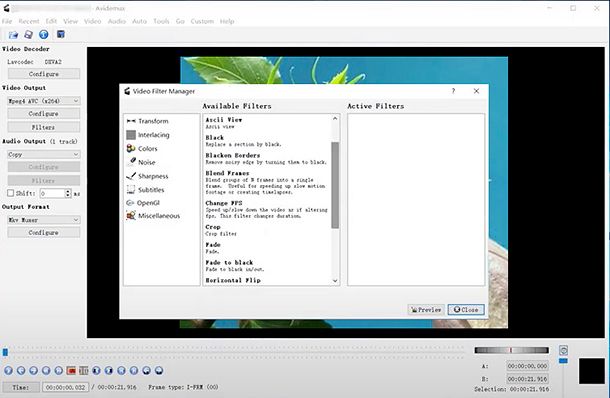Go to the last frame
This screenshot has height=398, width=610.
click(x=134, y=370)
